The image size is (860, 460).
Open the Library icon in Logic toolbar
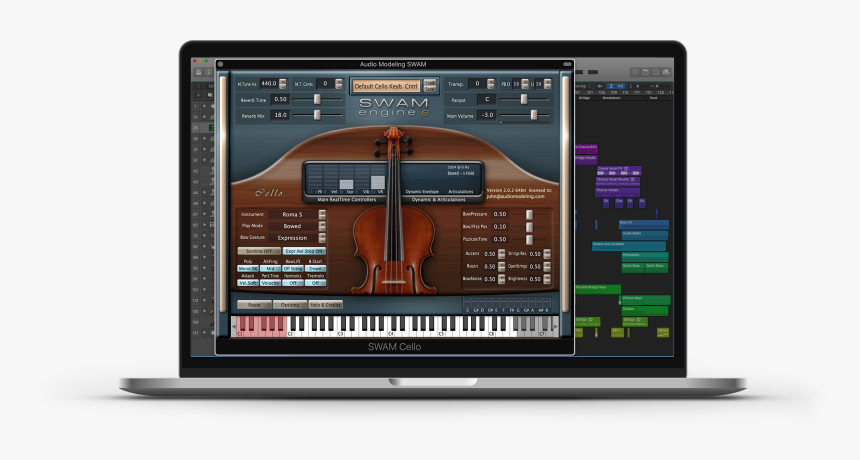click(199, 72)
